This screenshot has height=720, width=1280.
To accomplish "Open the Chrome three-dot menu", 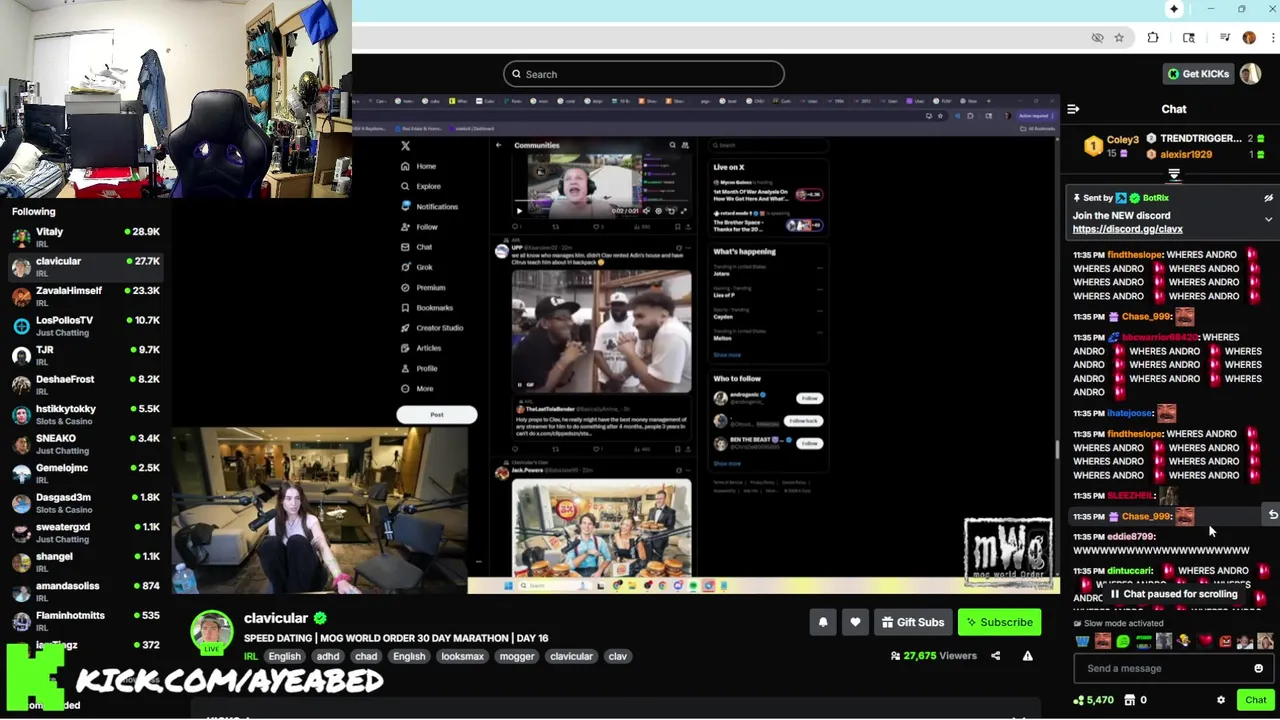I will [1272, 38].
